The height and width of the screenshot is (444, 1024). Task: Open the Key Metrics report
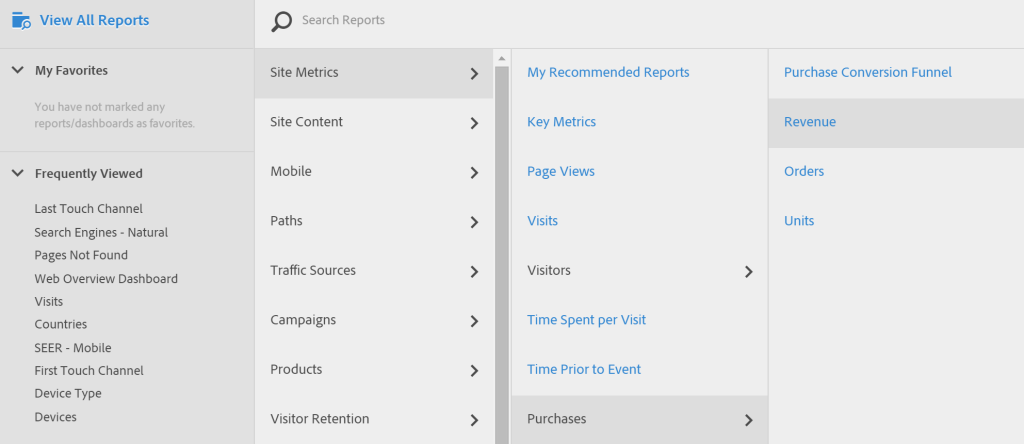(x=561, y=122)
